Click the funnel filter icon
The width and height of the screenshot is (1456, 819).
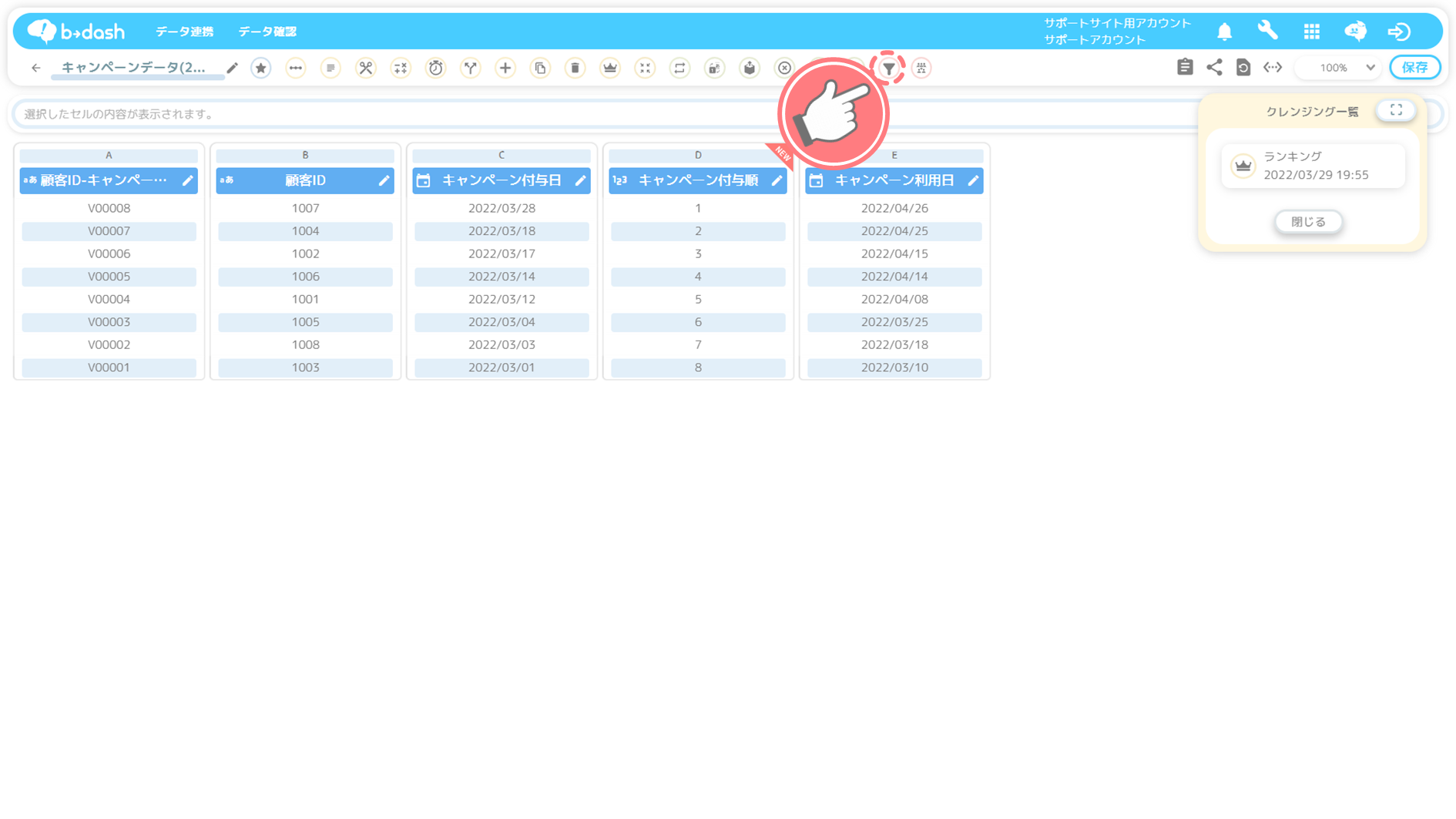tap(888, 68)
